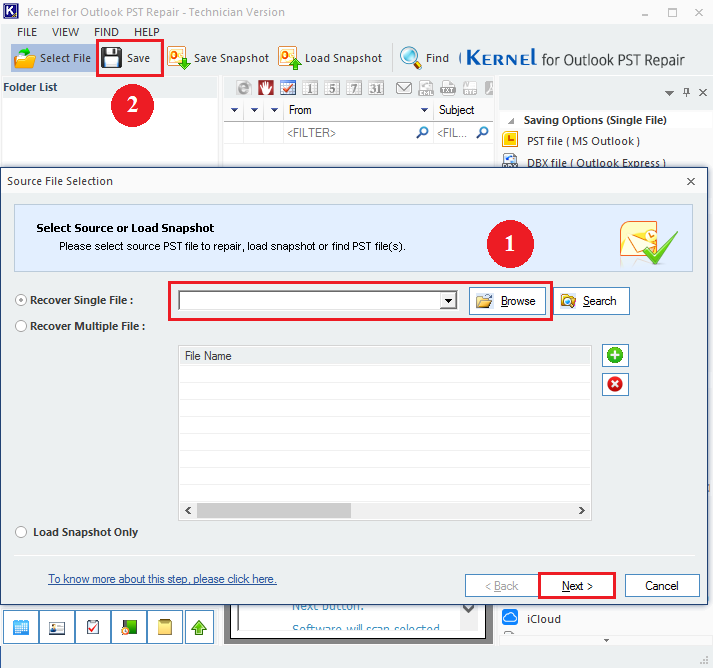Click the Load Snapshot toolbar icon
Viewport: 713px width, 668px height.
coord(290,58)
